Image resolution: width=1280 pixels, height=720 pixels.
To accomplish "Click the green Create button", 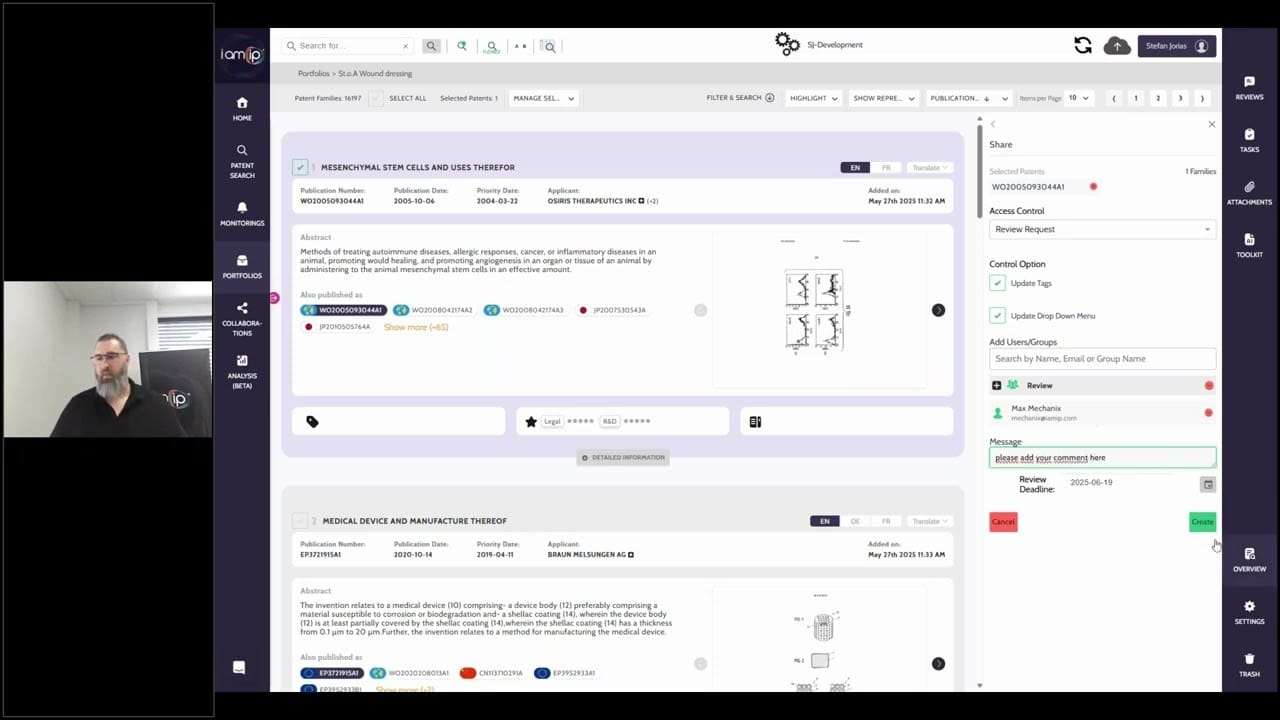I will point(1202,522).
